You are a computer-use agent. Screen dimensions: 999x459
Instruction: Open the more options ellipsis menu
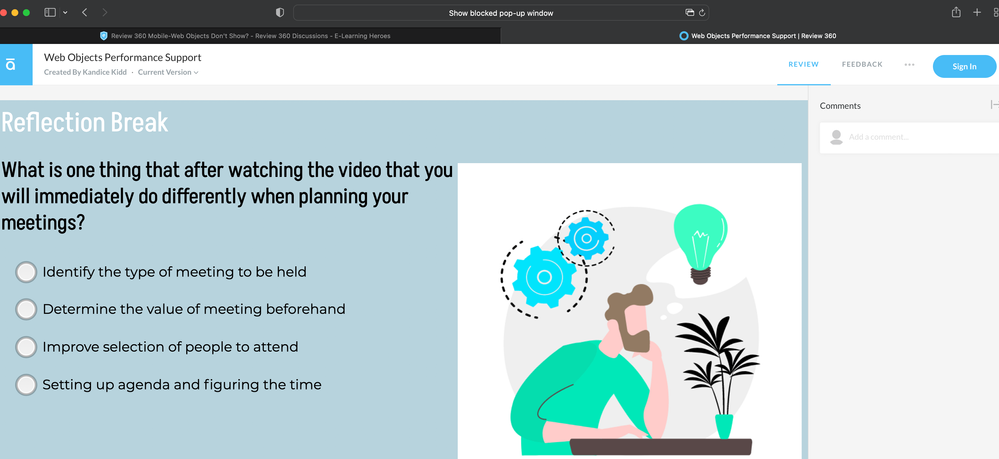click(909, 64)
